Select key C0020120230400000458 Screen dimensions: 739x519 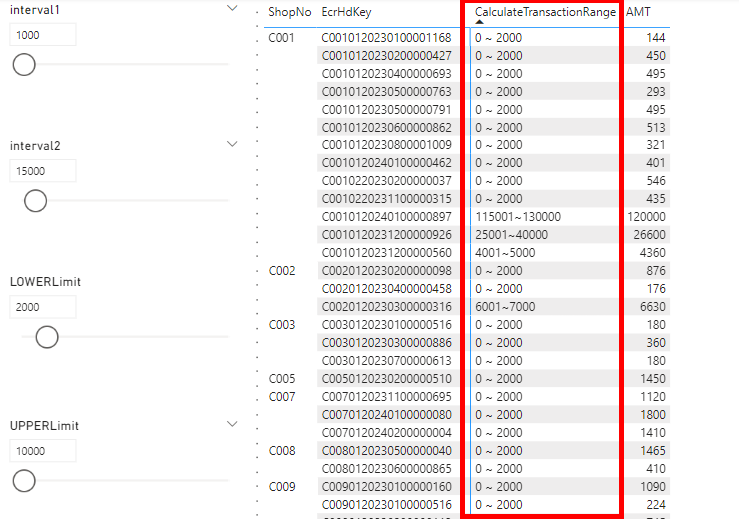click(x=386, y=288)
